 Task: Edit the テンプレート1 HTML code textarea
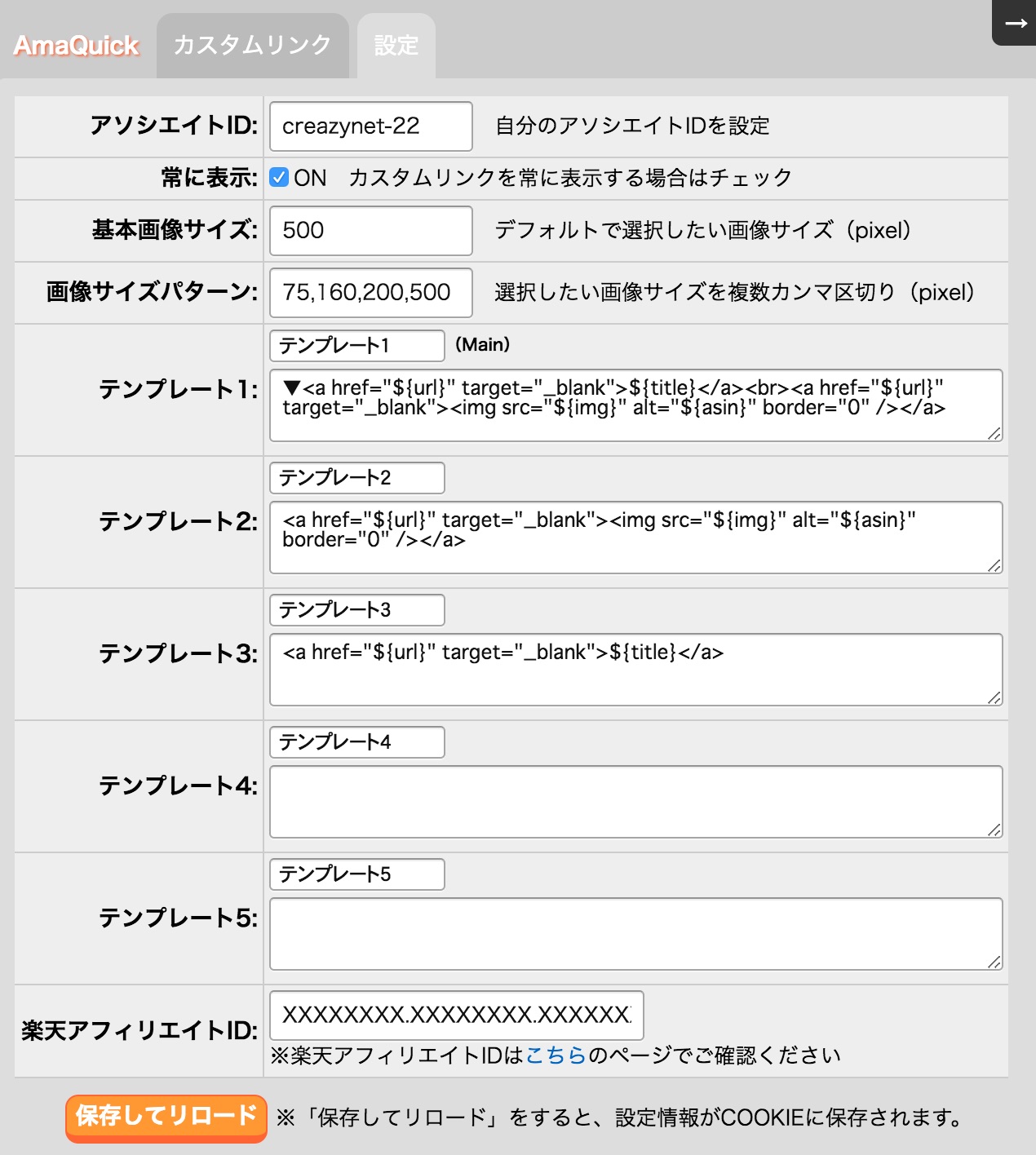[x=635, y=405]
